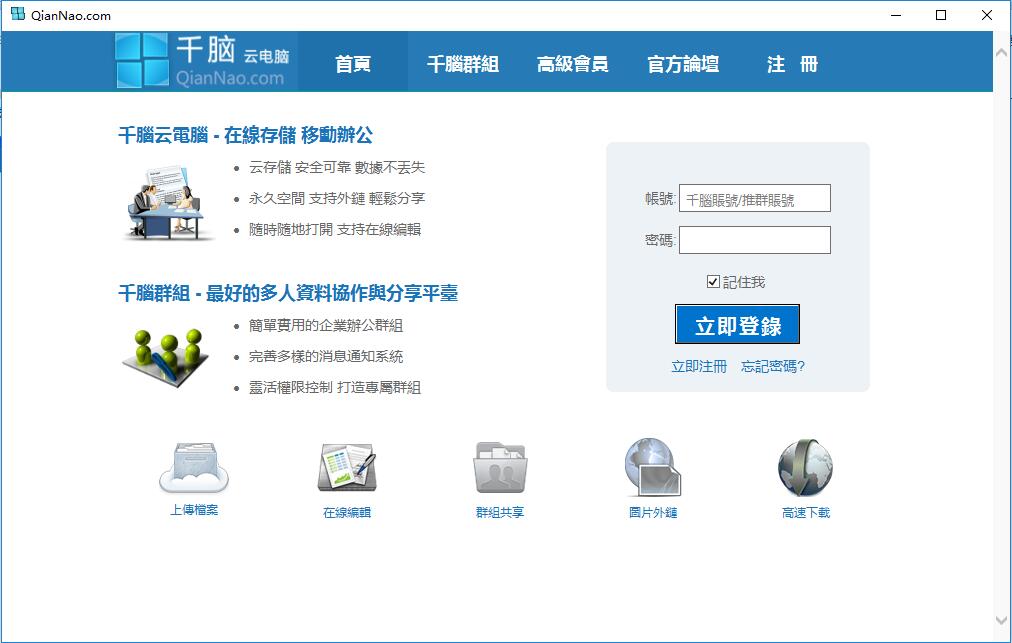Click the 立即注冊 sign up link
The height and width of the screenshot is (643, 1012).
[699, 367]
